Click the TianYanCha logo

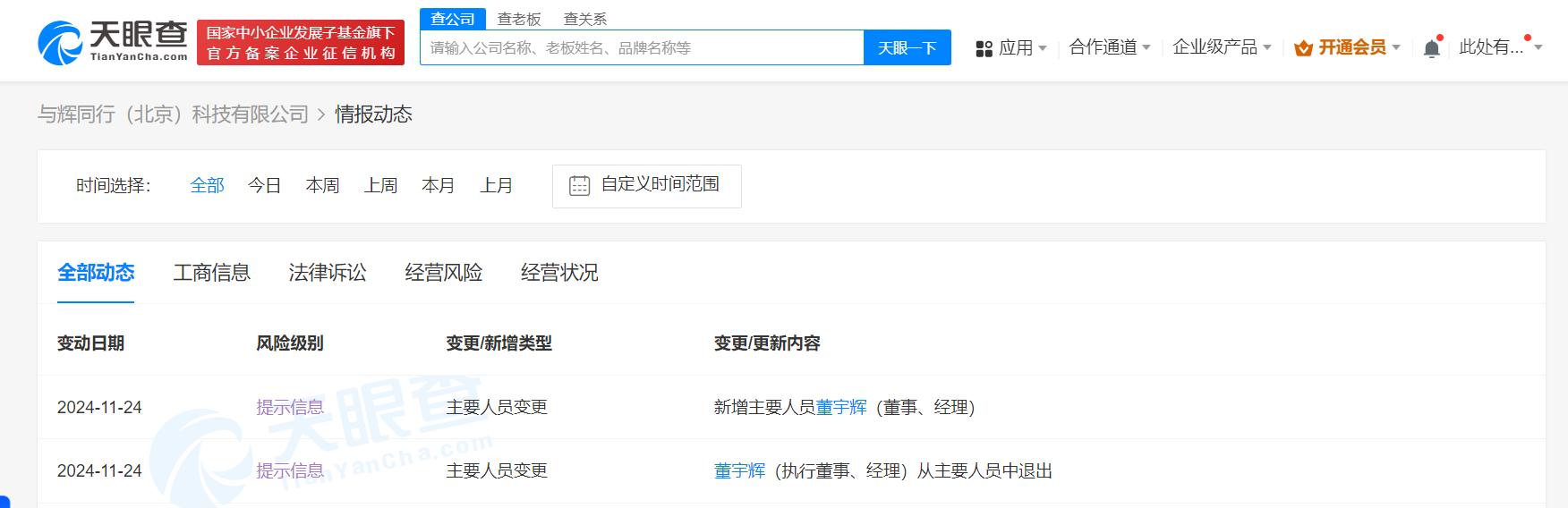pos(113,42)
